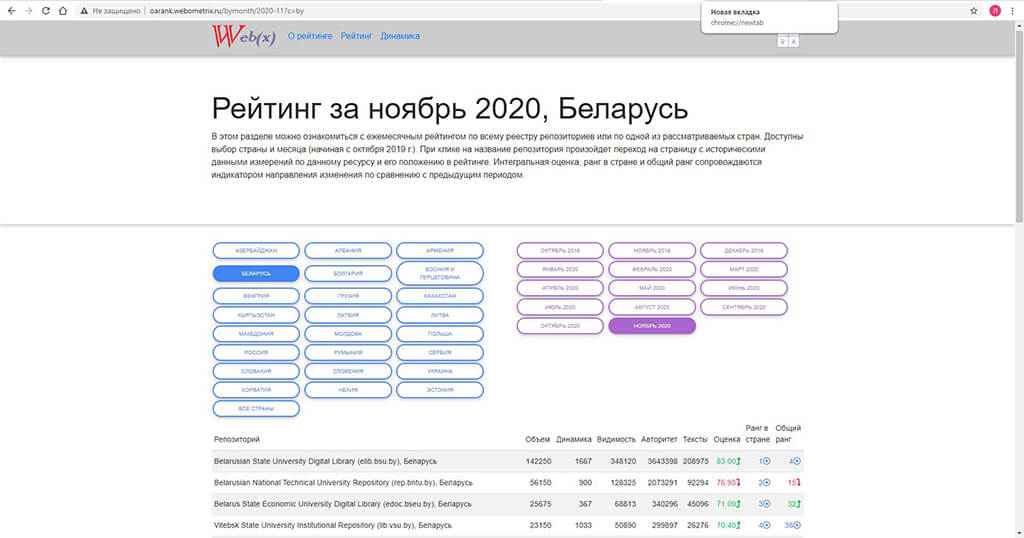Click the active Ноябрь 2020 month button
The width and height of the screenshot is (1024, 538).
[x=652, y=326]
